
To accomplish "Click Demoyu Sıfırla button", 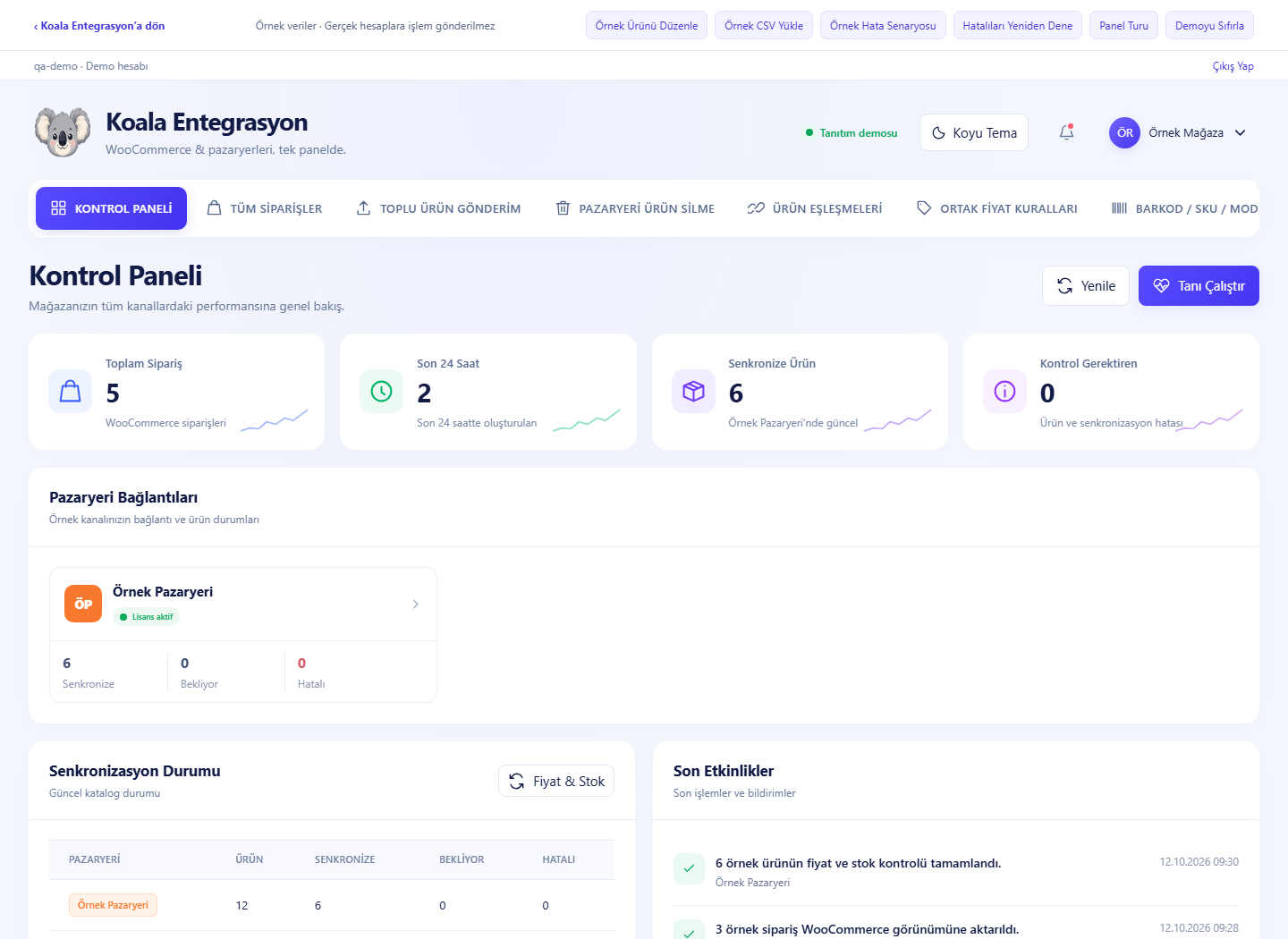I will 1209,25.
